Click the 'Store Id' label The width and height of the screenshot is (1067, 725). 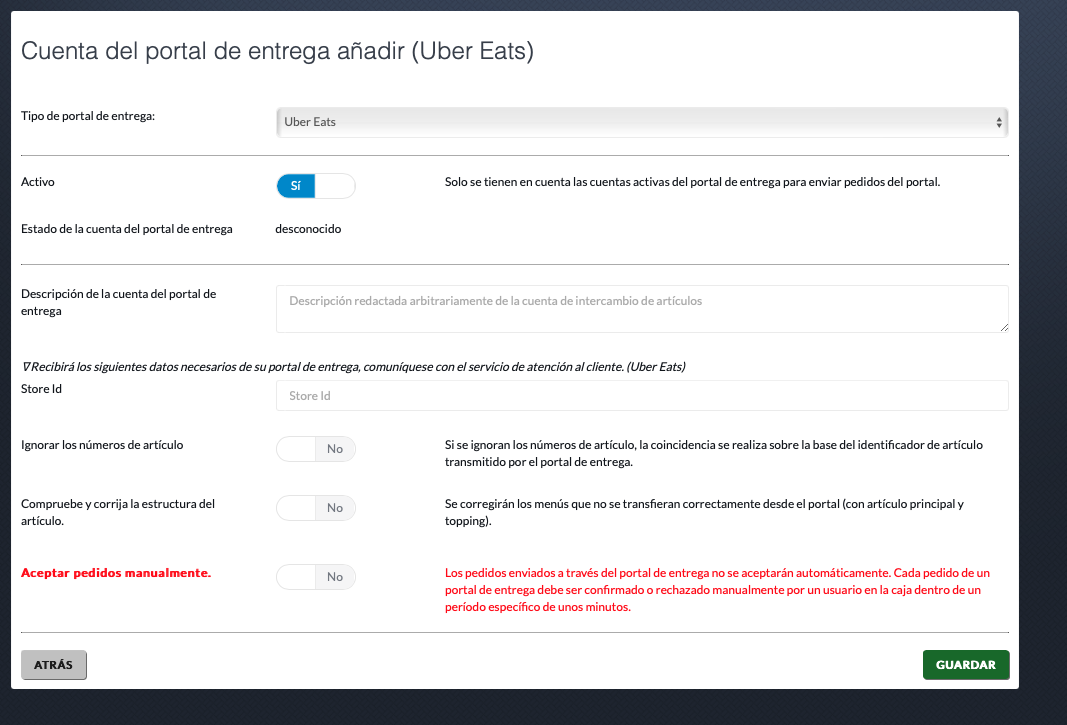point(42,389)
